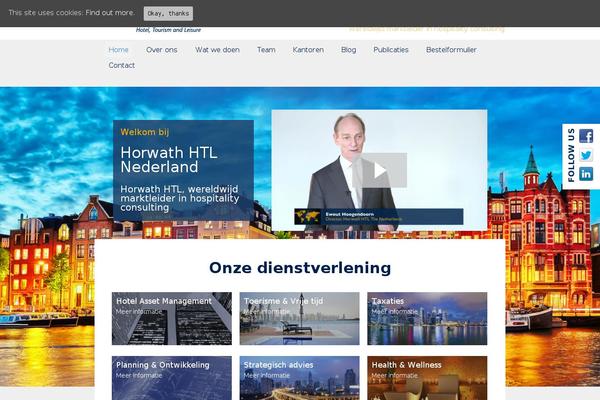Viewport: 600px width, 400px height.
Task: Click the Welkom bij text
Action: pos(145,132)
